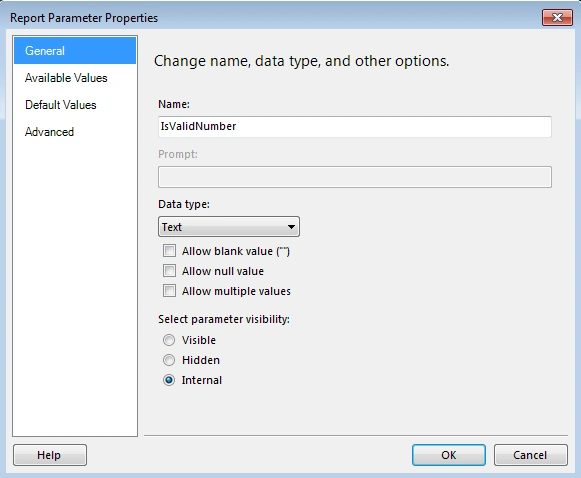Click into the Name field containing IsValidNumber
The image size is (581, 478).
click(x=355, y=127)
